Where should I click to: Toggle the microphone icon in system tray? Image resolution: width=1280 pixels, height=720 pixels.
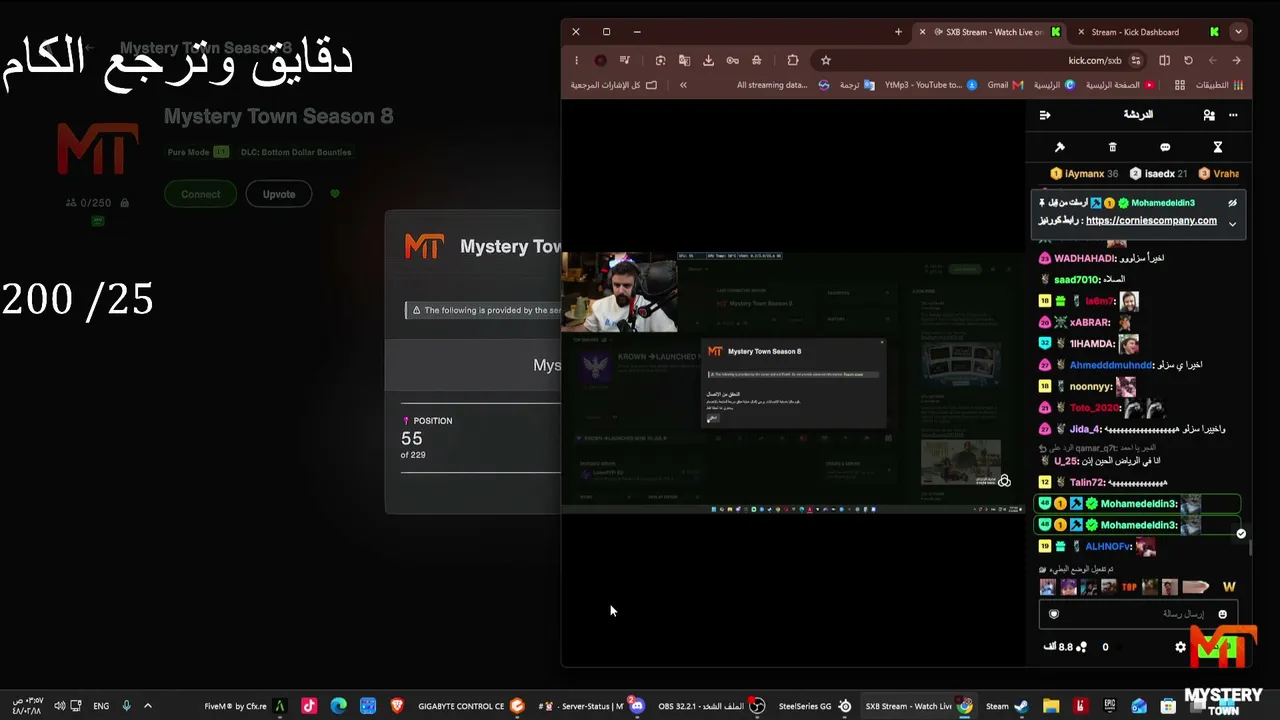click(x=126, y=706)
